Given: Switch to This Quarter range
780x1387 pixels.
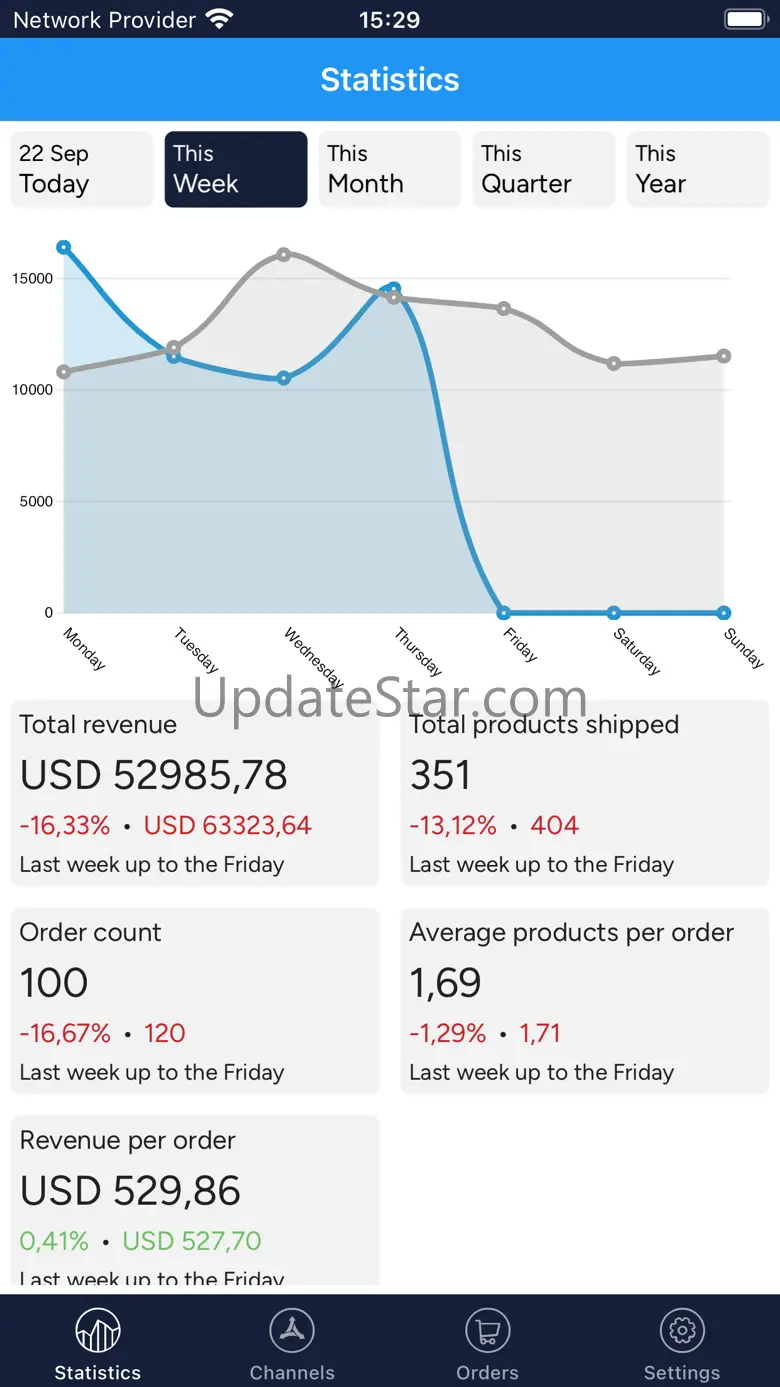Looking at the screenshot, I should pyautogui.click(x=544, y=169).
